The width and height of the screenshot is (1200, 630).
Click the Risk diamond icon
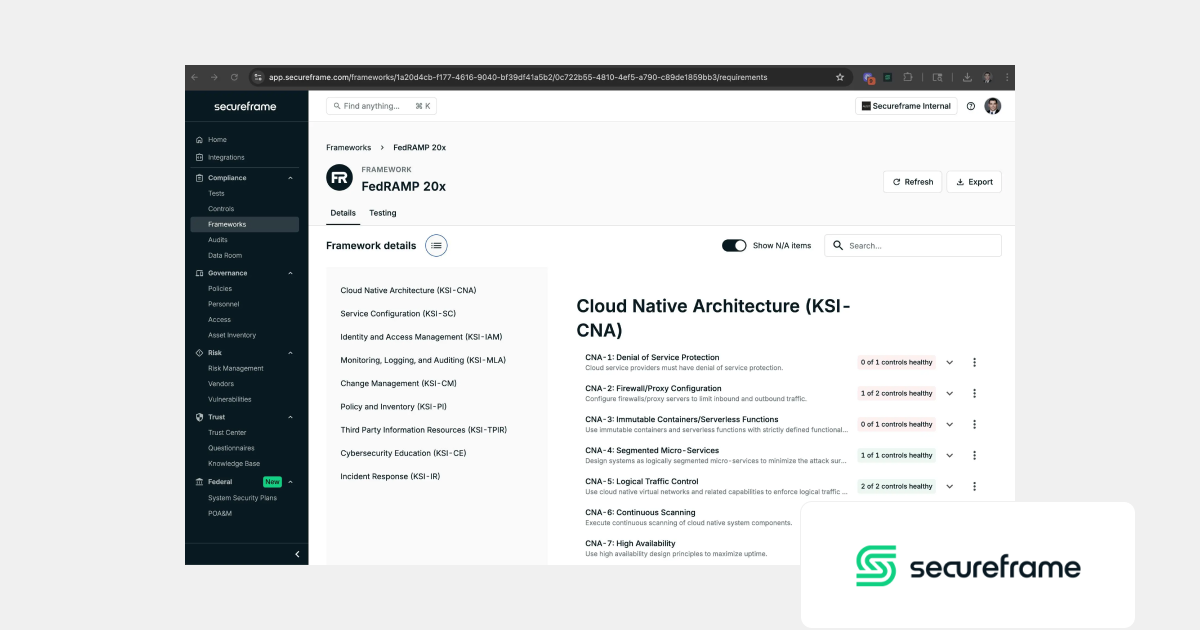click(200, 353)
